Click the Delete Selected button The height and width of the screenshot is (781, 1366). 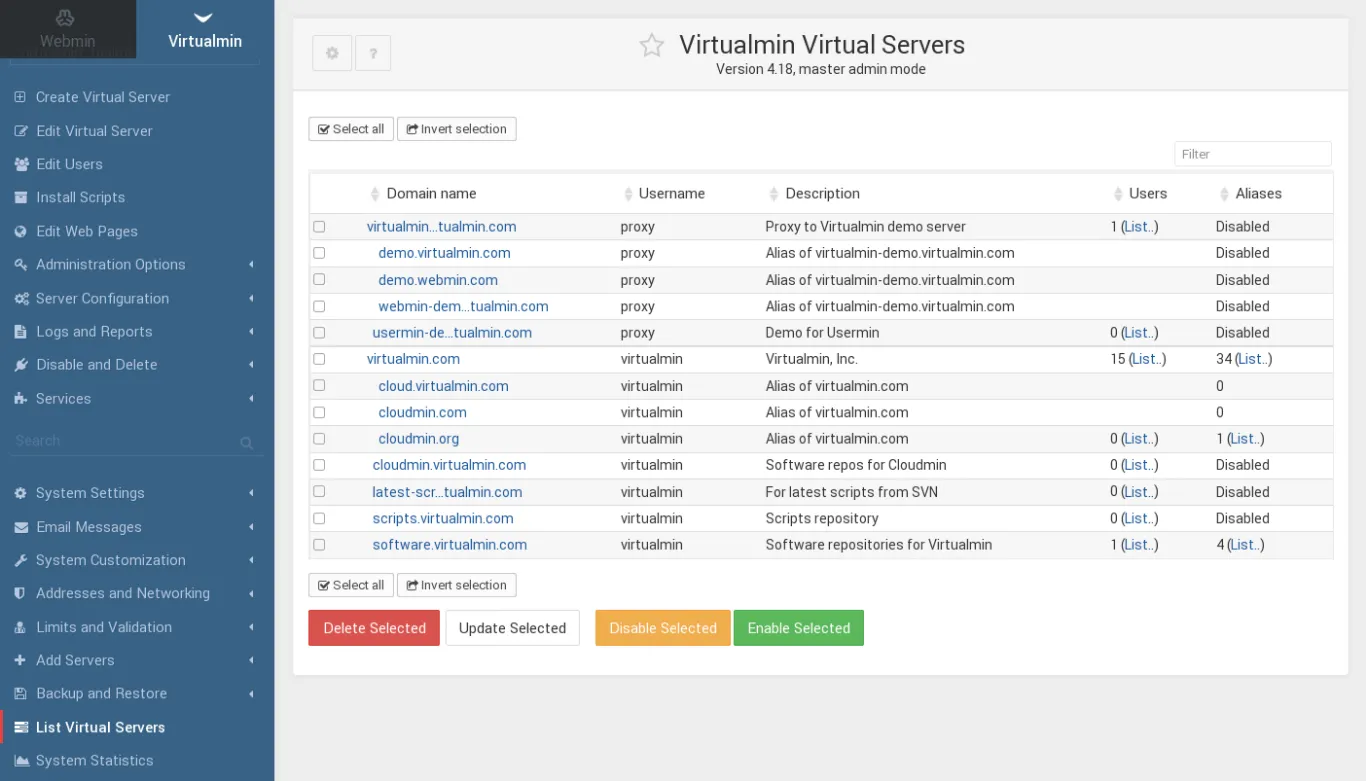[373, 627]
